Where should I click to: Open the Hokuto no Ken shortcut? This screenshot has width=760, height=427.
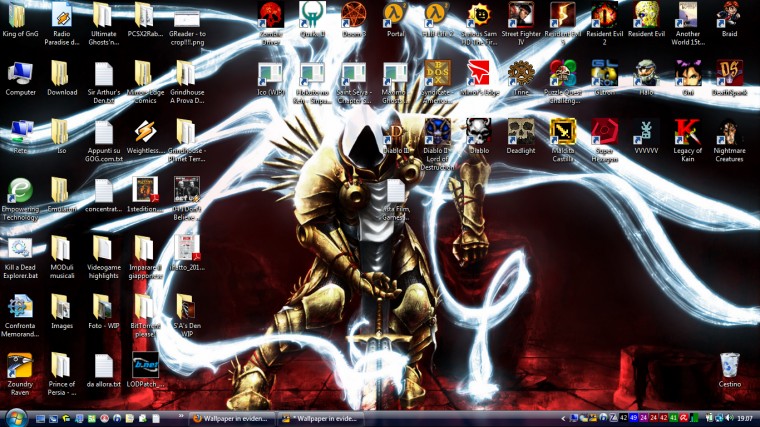pos(313,74)
